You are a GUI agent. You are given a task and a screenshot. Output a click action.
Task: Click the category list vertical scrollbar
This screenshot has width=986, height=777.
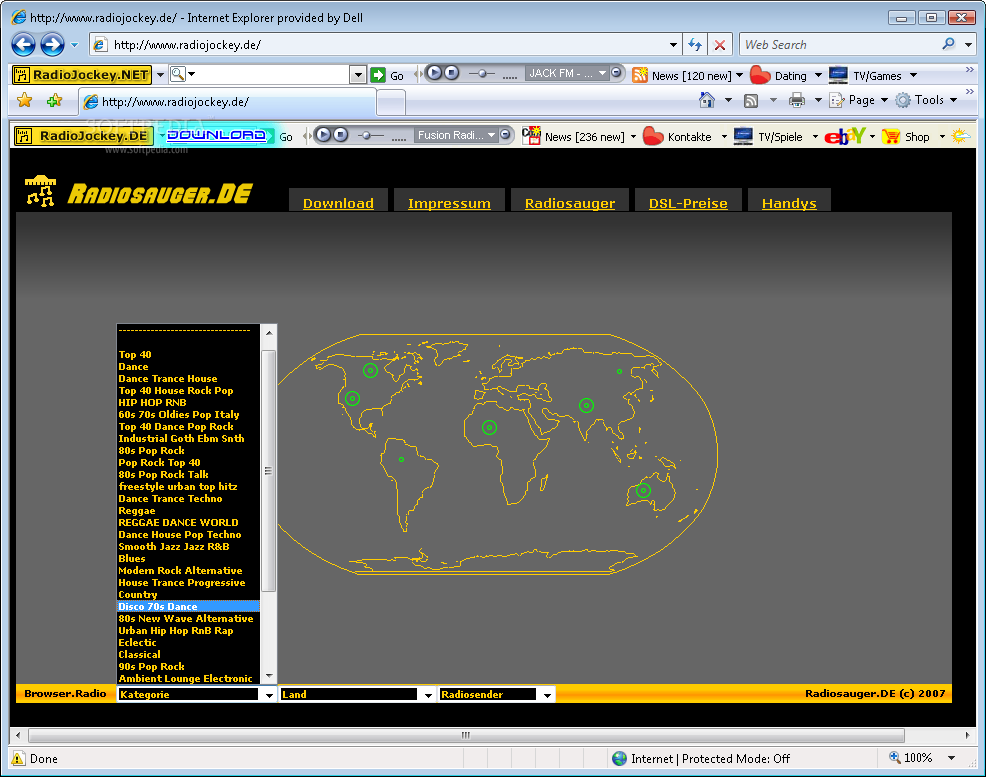coord(269,471)
